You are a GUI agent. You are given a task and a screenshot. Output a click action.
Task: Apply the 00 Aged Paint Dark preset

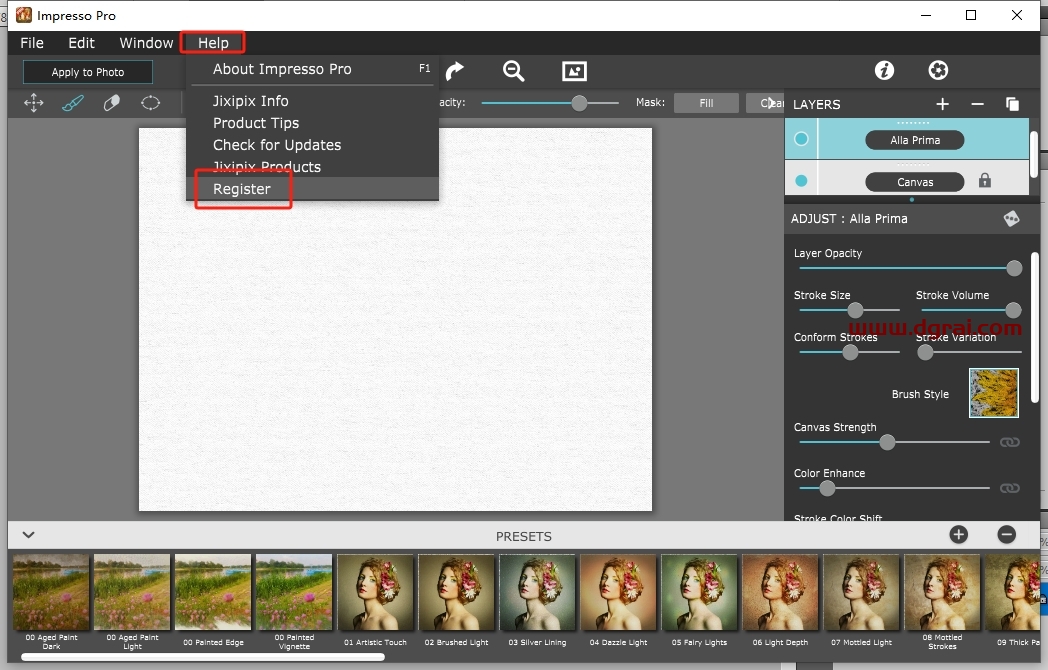click(x=51, y=592)
